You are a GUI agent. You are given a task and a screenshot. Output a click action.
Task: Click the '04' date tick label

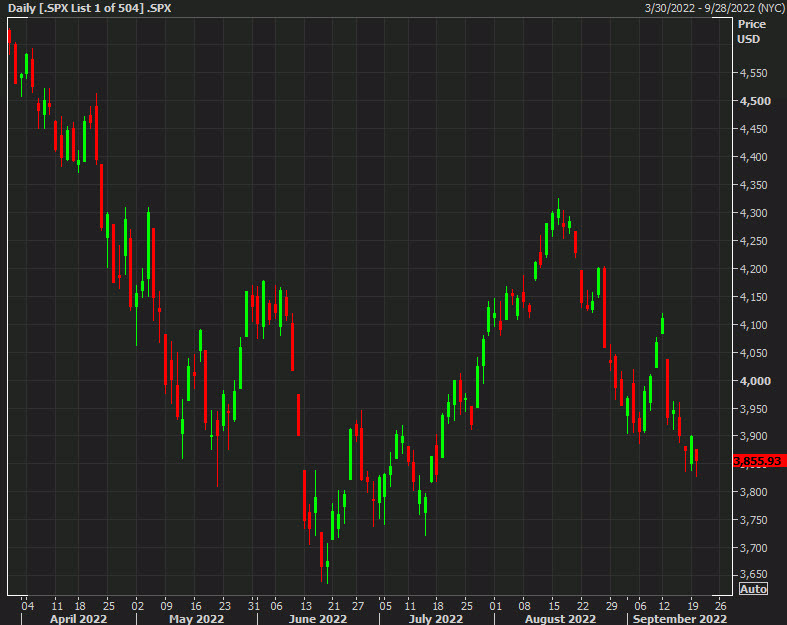(28, 606)
